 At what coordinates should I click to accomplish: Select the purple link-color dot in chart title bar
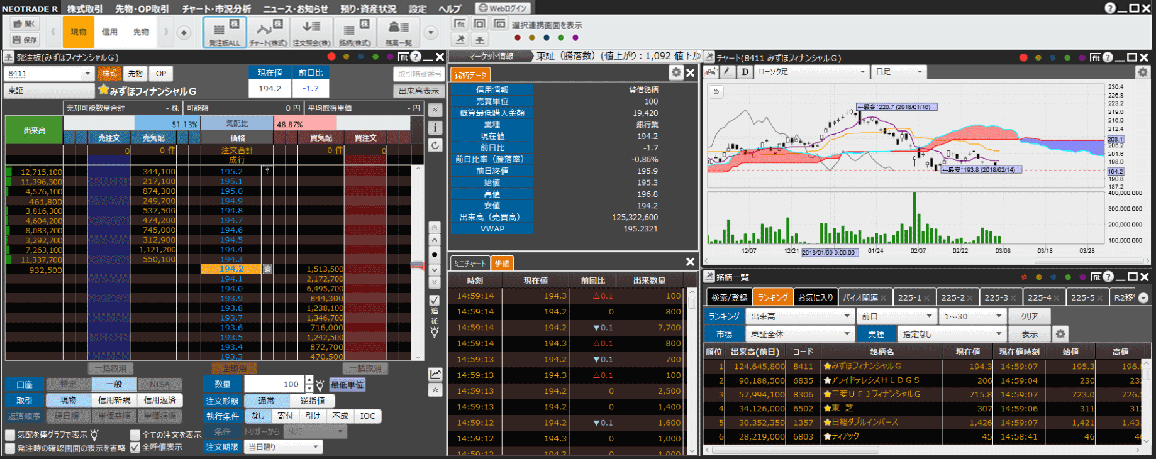coord(1082,57)
